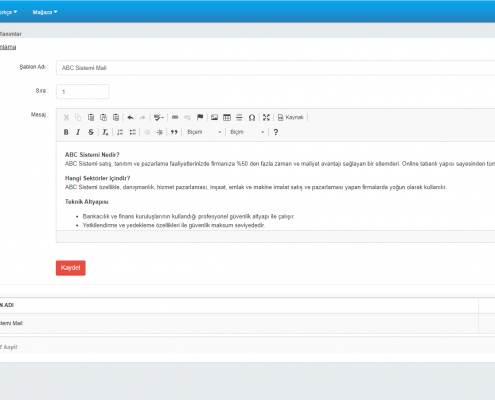This screenshot has width=495, height=400.
Task: Toggle italic text formatting
Action: pos(78,132)
